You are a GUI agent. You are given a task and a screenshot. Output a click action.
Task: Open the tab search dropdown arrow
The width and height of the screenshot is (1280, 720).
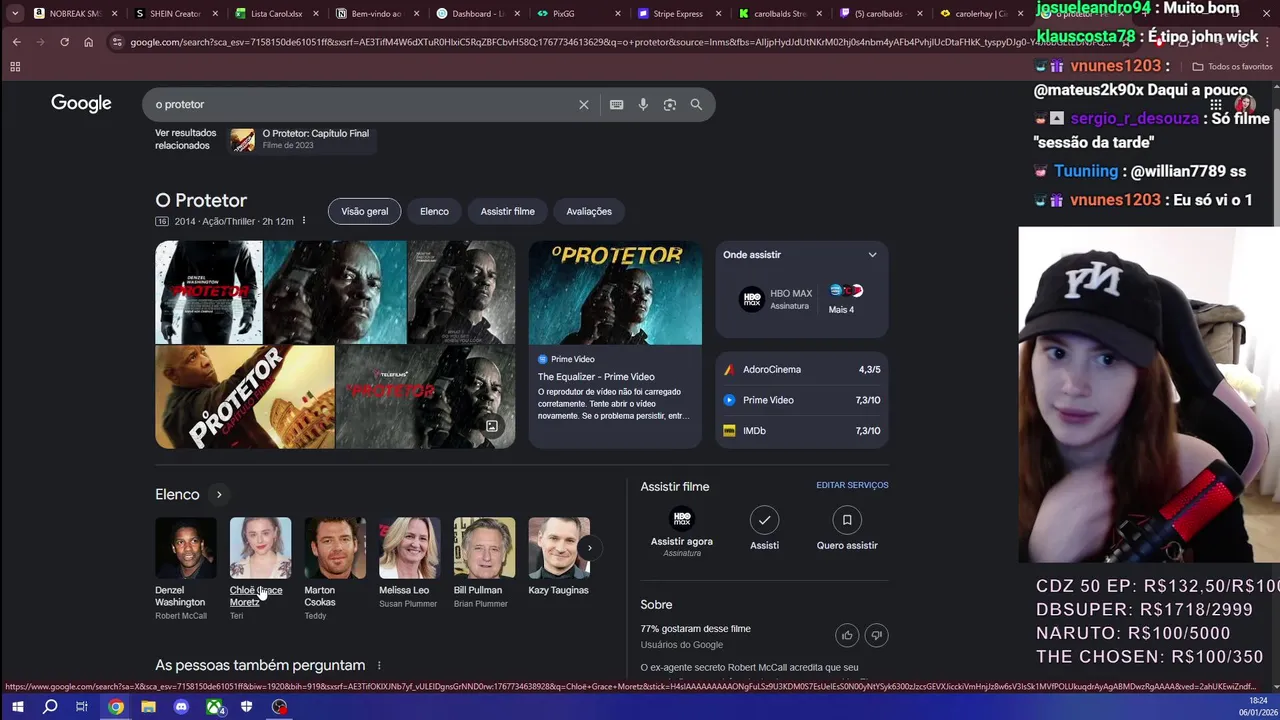pos(15,14)
